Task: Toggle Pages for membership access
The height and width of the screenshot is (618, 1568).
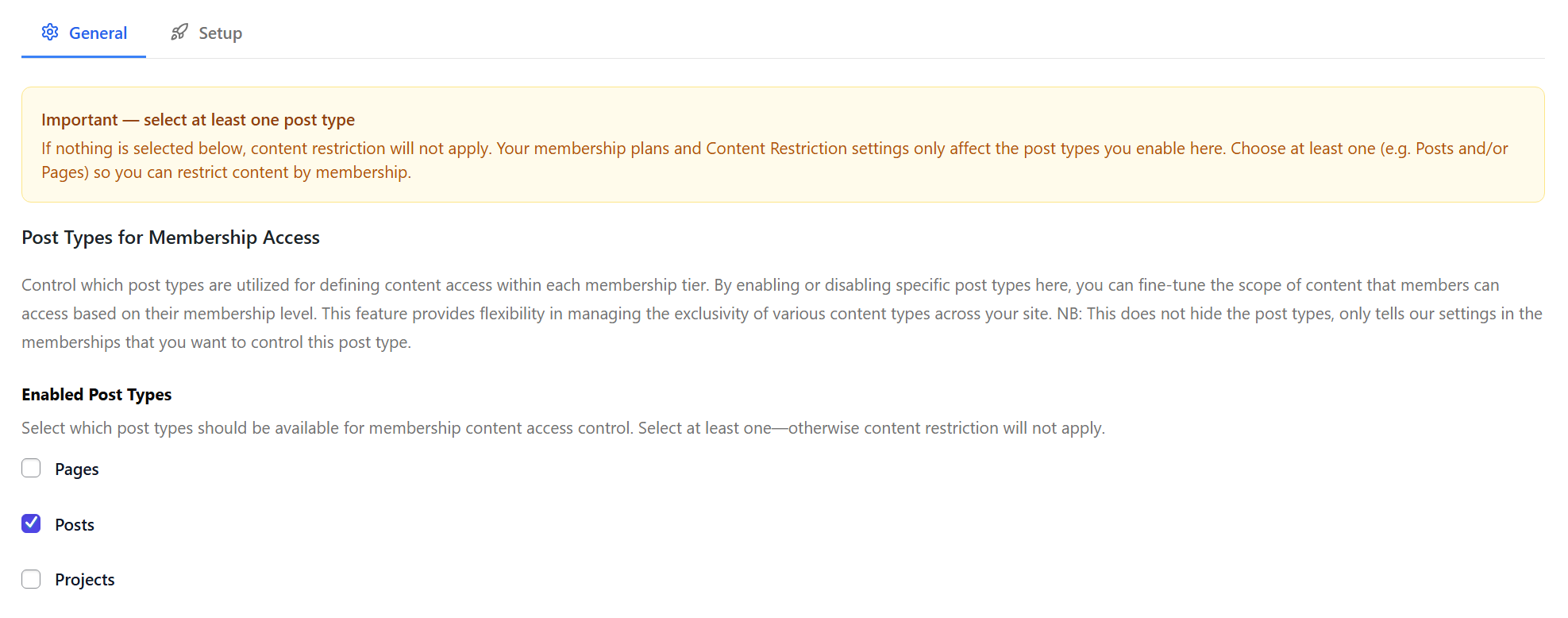Action: 30,468
